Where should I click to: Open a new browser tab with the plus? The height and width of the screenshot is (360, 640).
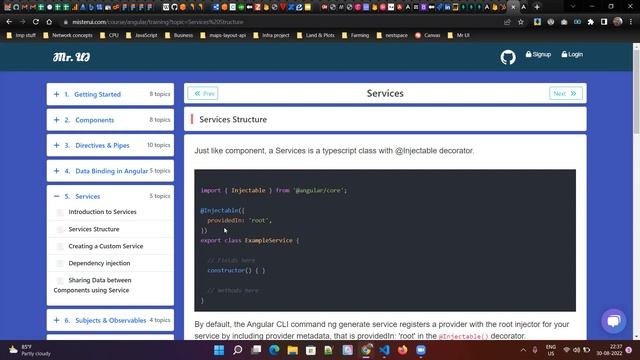tap(537, 7)
